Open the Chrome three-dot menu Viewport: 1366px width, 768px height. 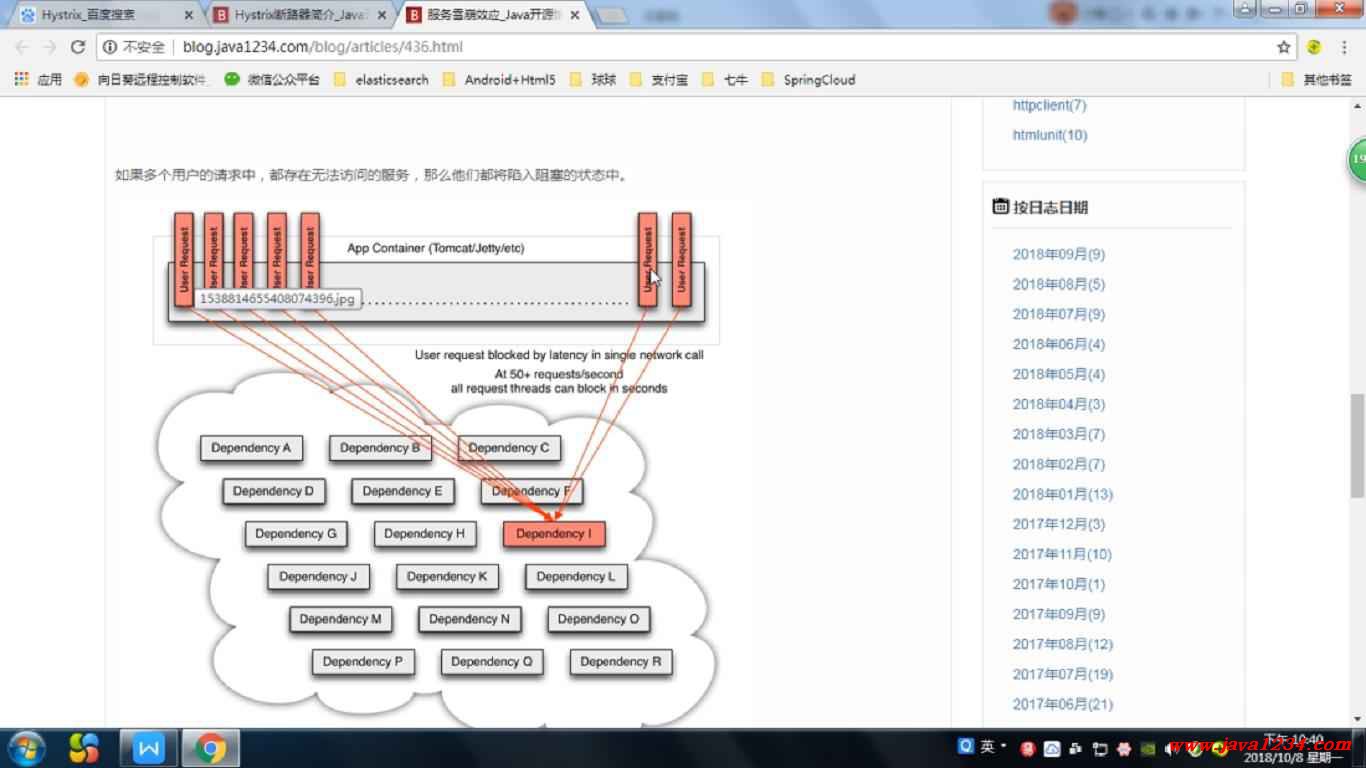point(1343,47)
